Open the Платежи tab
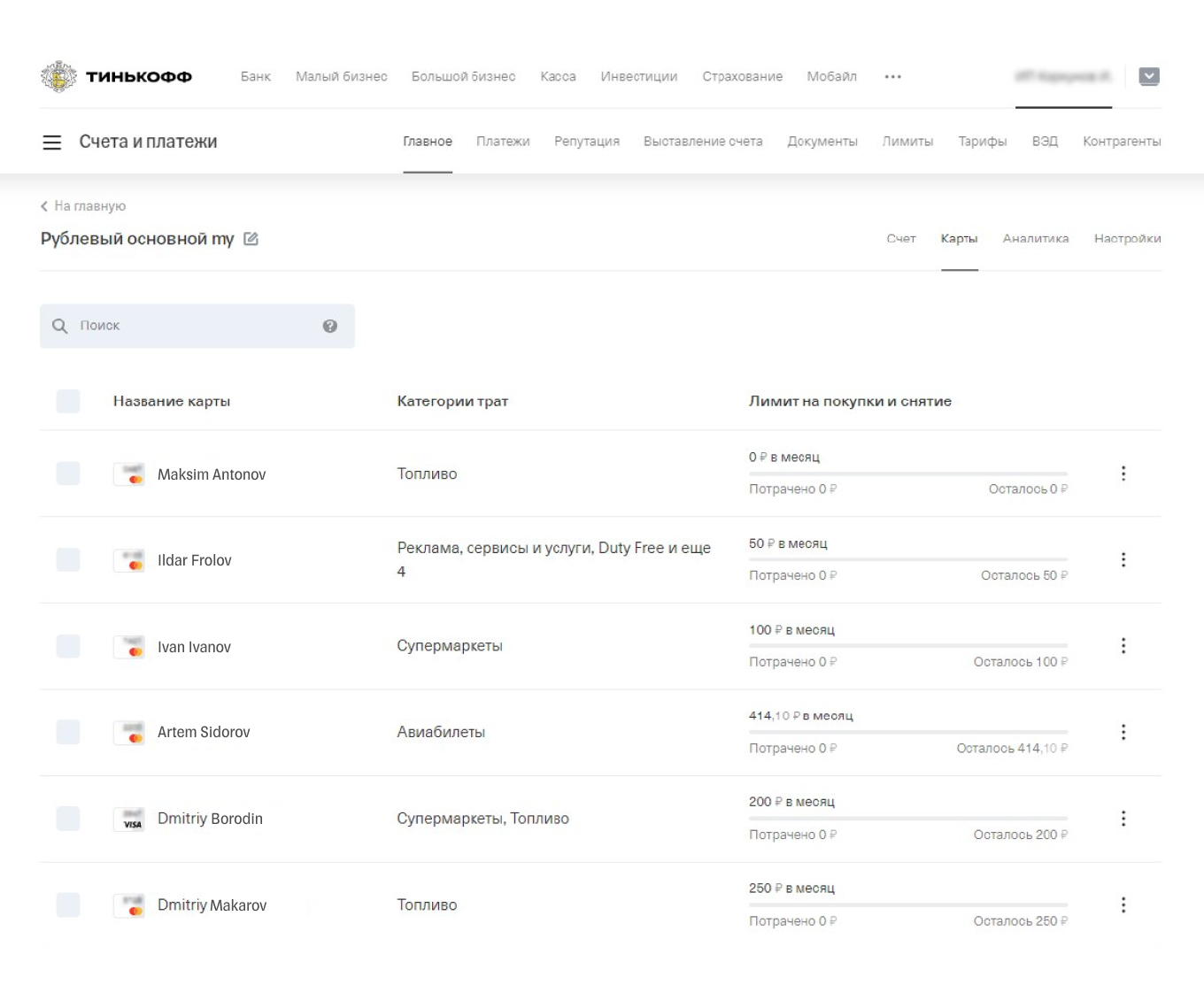Screen dimensions: 1204x985 503,142
